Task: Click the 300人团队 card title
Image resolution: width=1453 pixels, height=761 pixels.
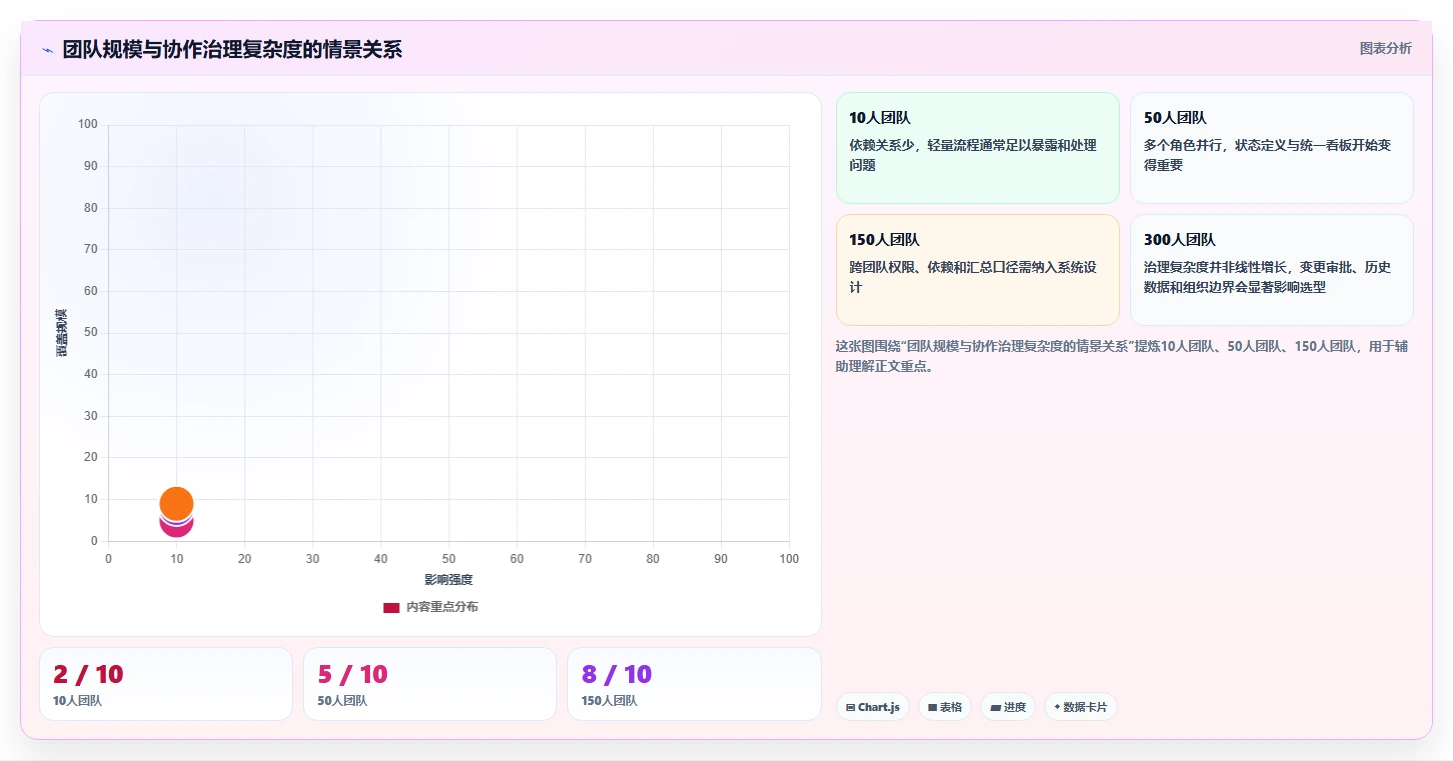Action: pyautogui.click(x=1179, y=240)
